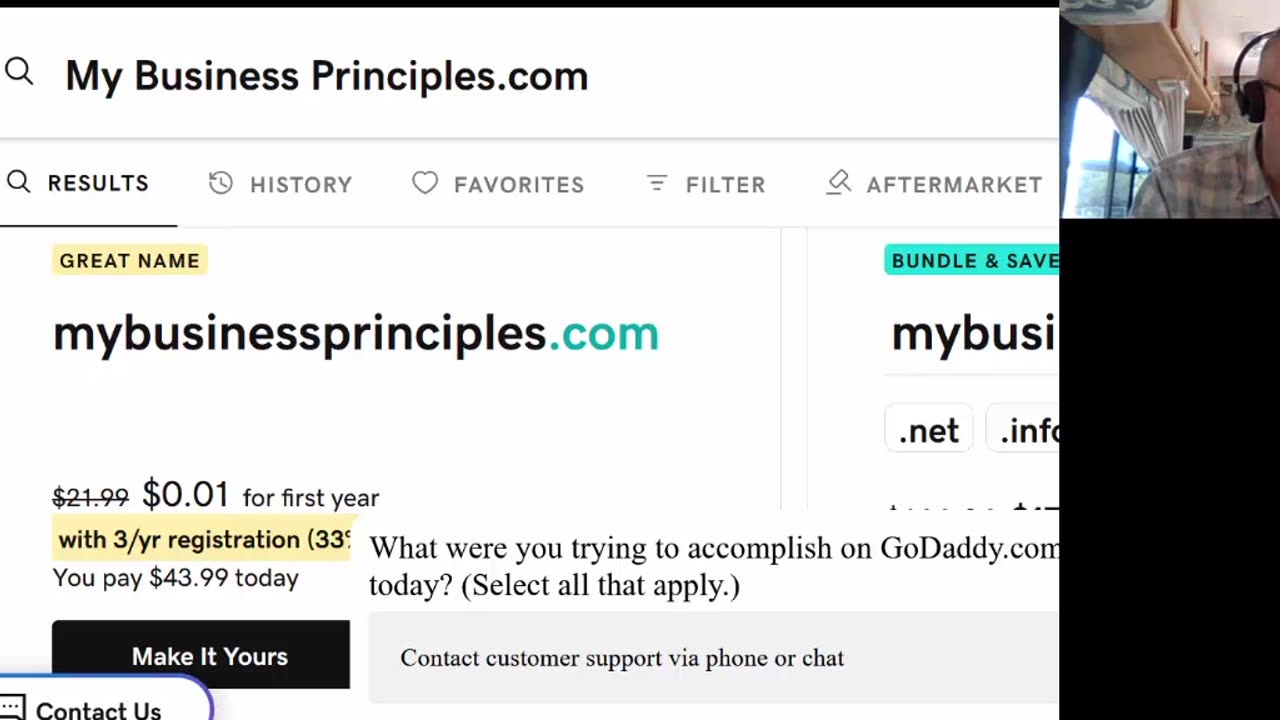Open the HISTORY tab label
The width and height of the screenshot is (1280, 720).
[301, 185]
